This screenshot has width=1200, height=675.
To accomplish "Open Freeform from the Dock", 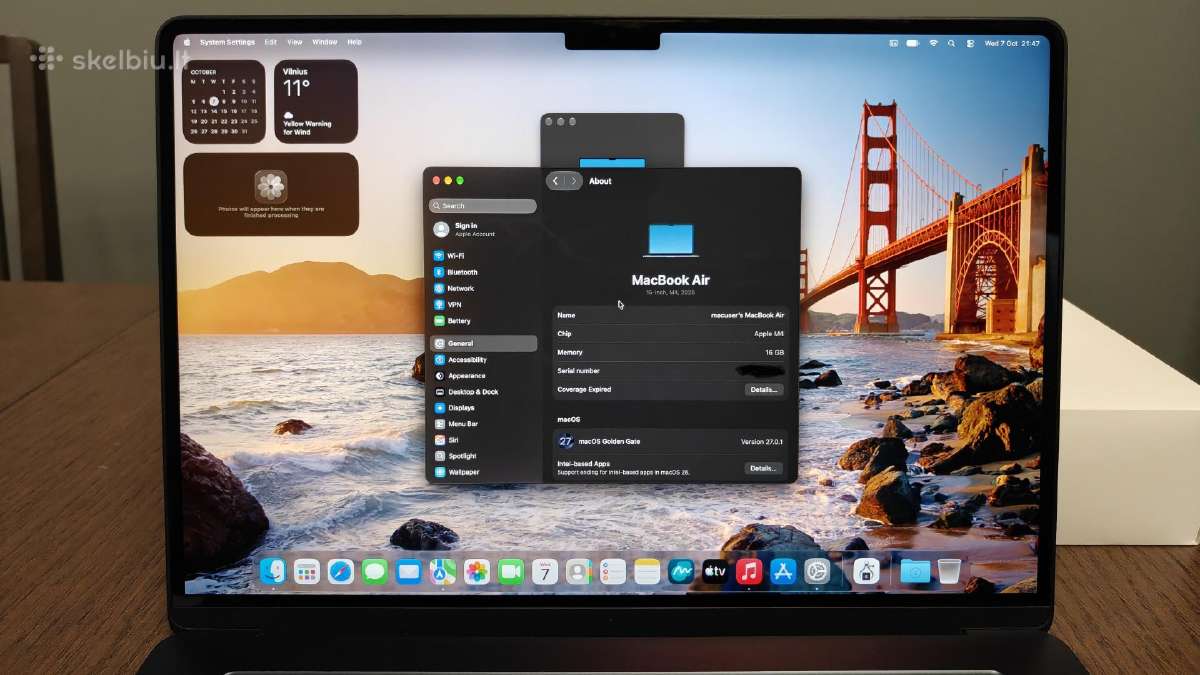I will pos(681,572).
